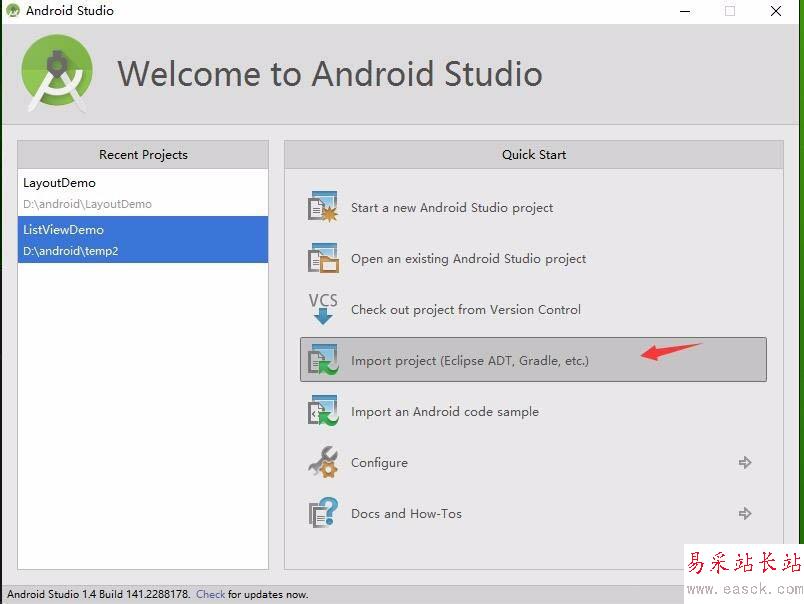This screenshot has width=804, height=604.
Task: Click the Import project icon
Action: pos(323,359)
